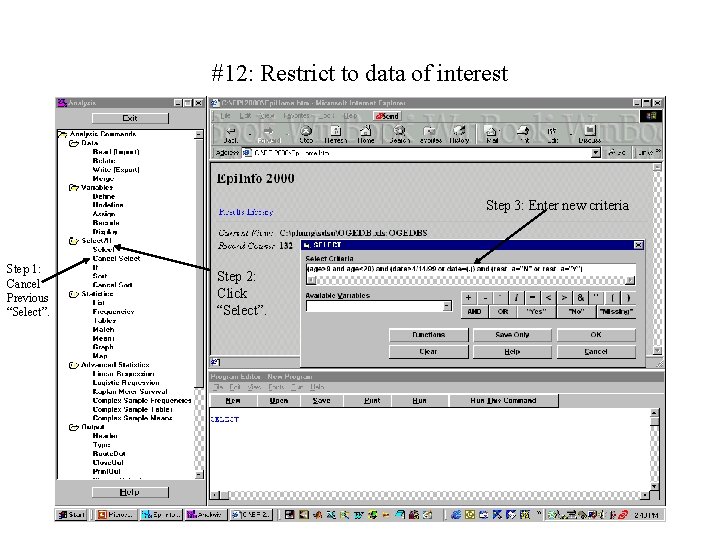Screen dimensions: 720x540
Task: Click the Clear button in SELECT dialog
Action: [x=428, y=352]
